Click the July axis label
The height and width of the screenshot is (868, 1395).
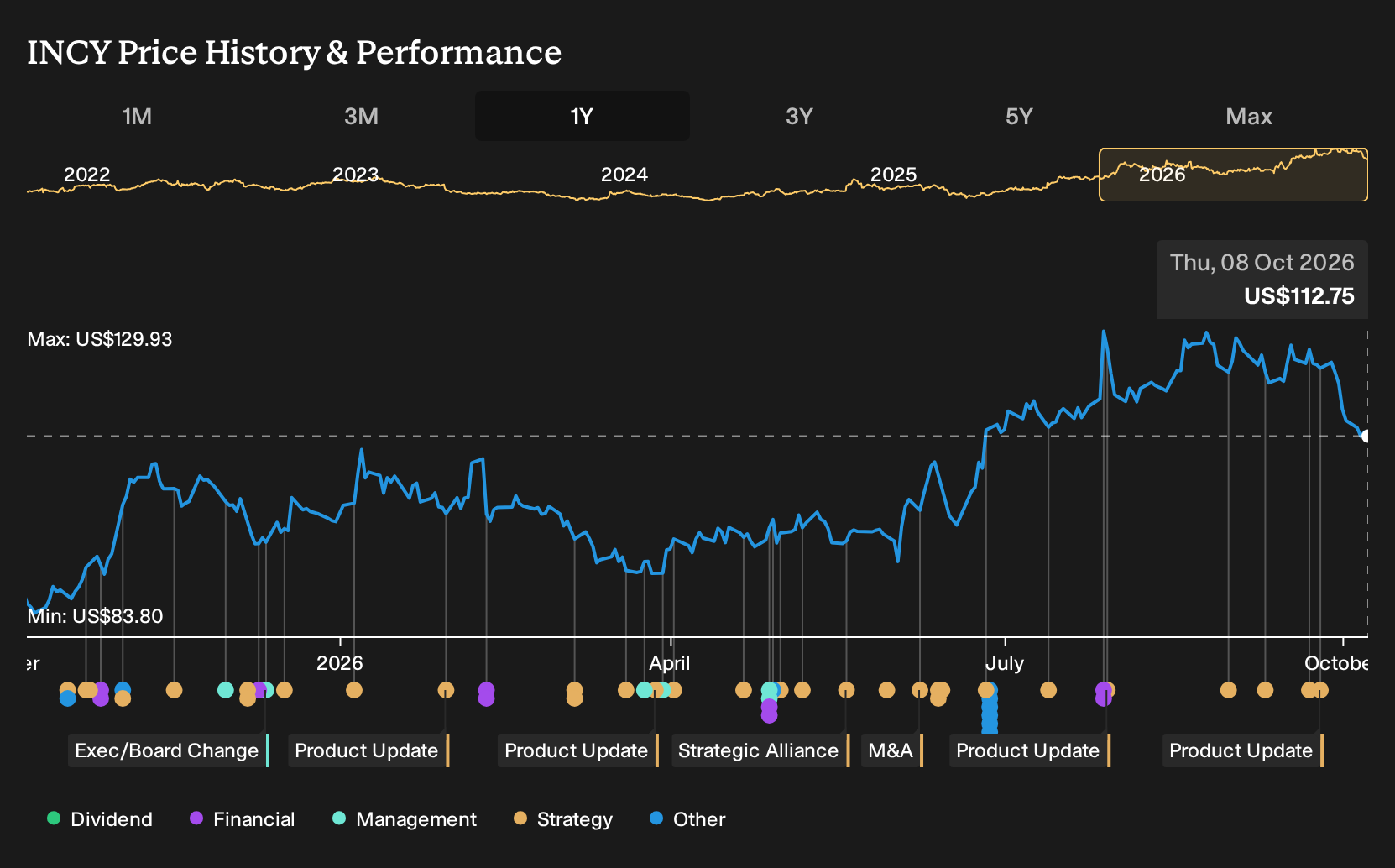(x=1005, y=663)
